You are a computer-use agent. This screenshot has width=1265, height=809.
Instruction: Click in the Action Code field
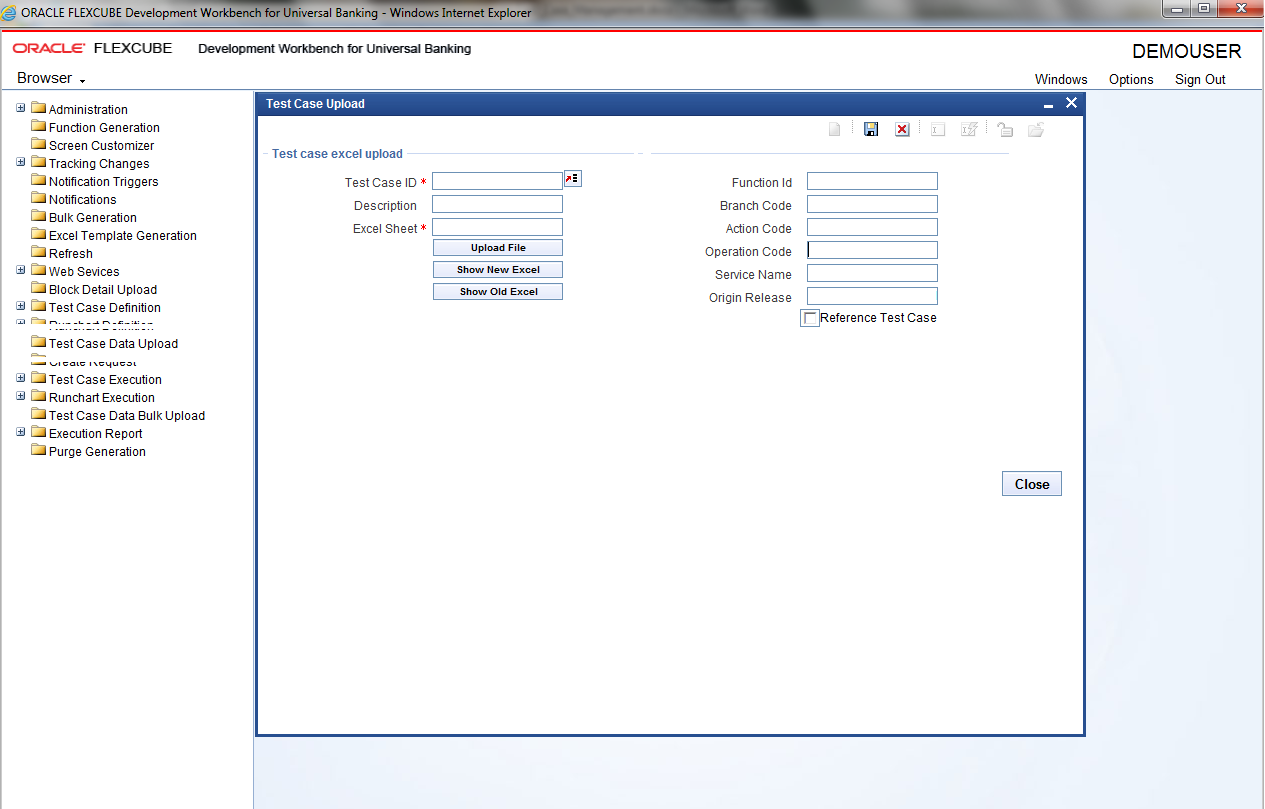pos(872,227)
